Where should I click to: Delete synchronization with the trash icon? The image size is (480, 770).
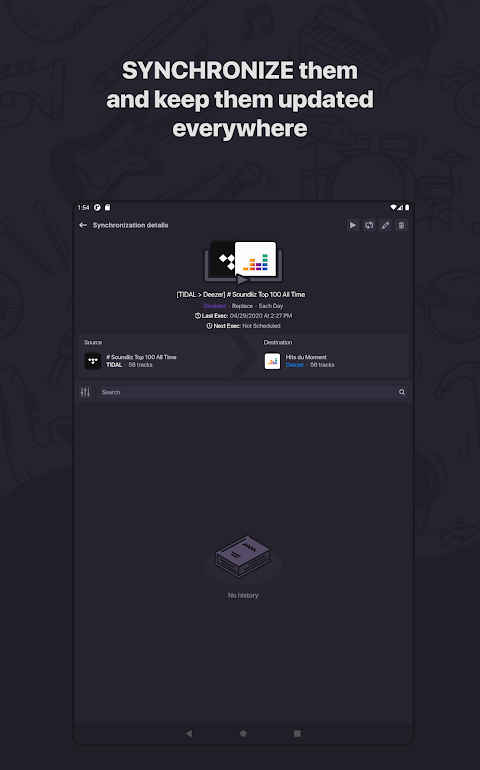click(x=401, y=225)
